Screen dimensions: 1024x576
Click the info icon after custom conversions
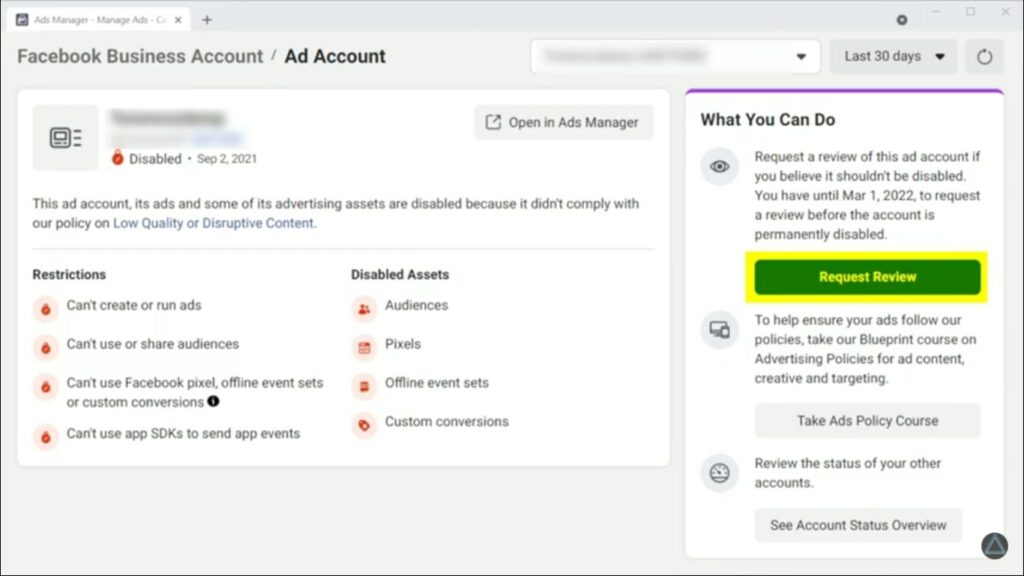click(x=213, y=402)
